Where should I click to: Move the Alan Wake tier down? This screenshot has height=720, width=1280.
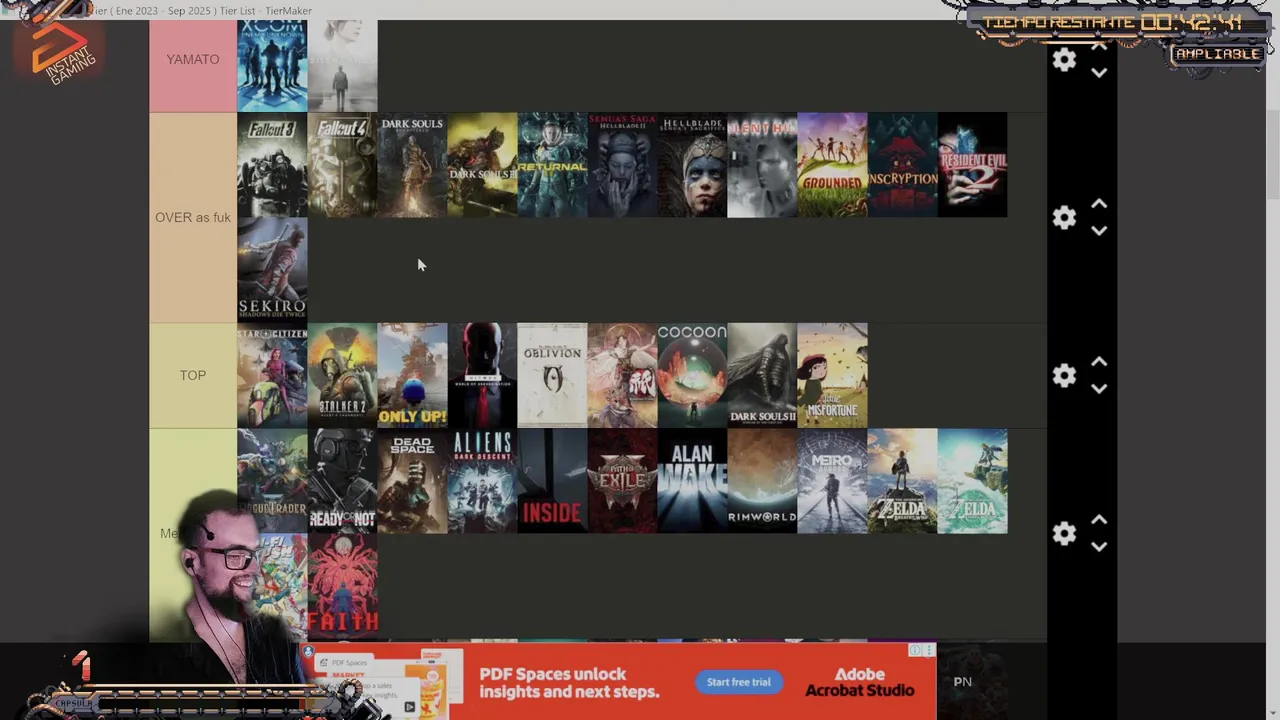click(1099, 547)
